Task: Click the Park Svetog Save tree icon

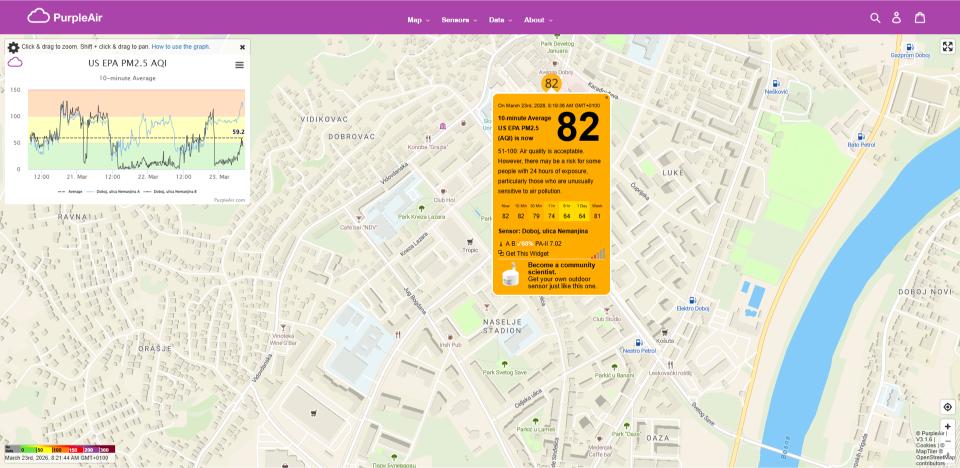Action: coord(504,364)
